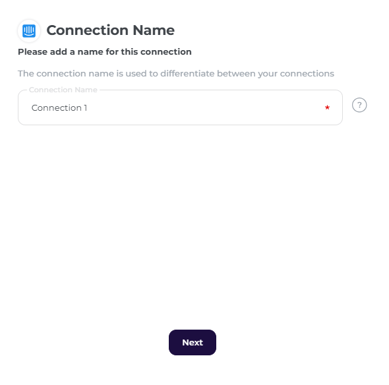The image size is (389, 385).
Task: Proceed with the dark purple Next button
Action: (192, 342)
